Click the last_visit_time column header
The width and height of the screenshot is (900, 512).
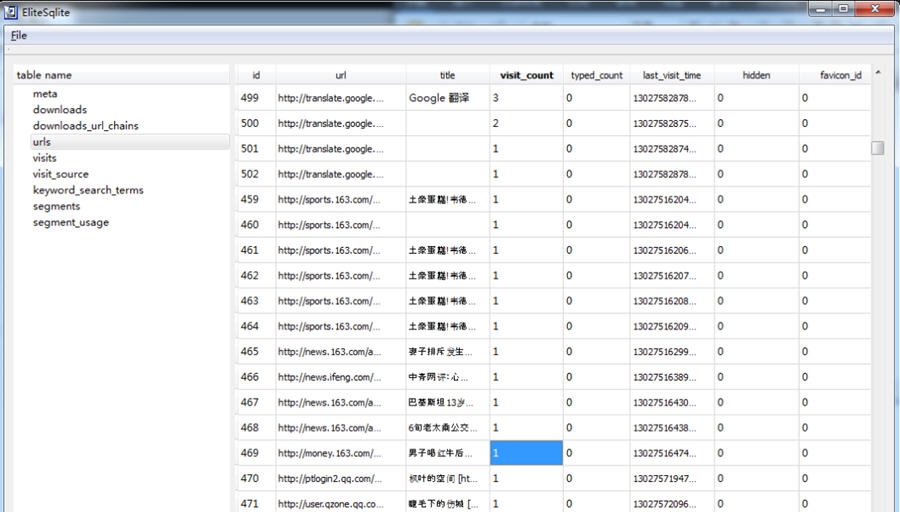[671, 75]
